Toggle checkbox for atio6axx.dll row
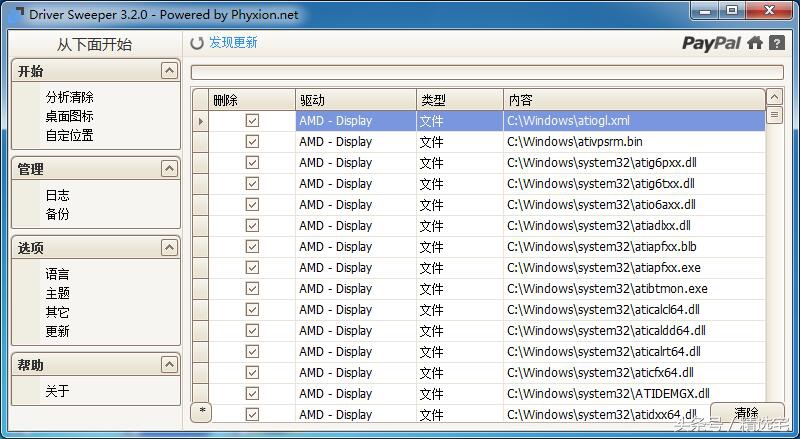The image size is (800, 439). pyautogui.click(x=252, y=204)
